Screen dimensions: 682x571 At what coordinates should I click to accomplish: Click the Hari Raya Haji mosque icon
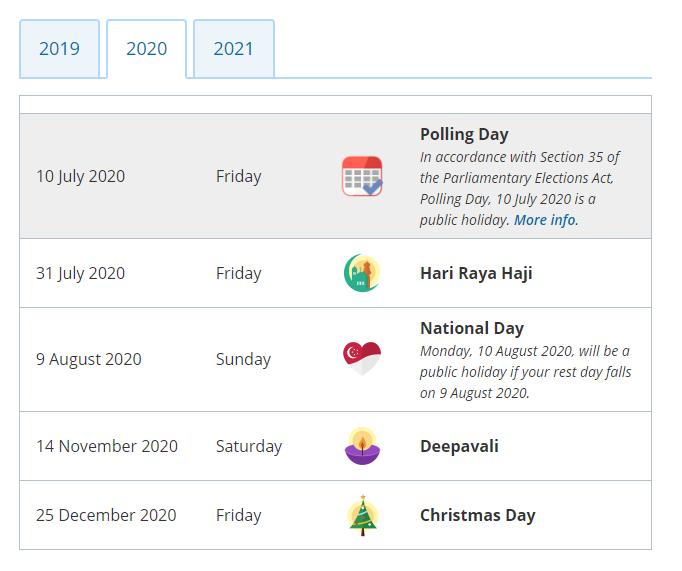click(x=362, y=273)
